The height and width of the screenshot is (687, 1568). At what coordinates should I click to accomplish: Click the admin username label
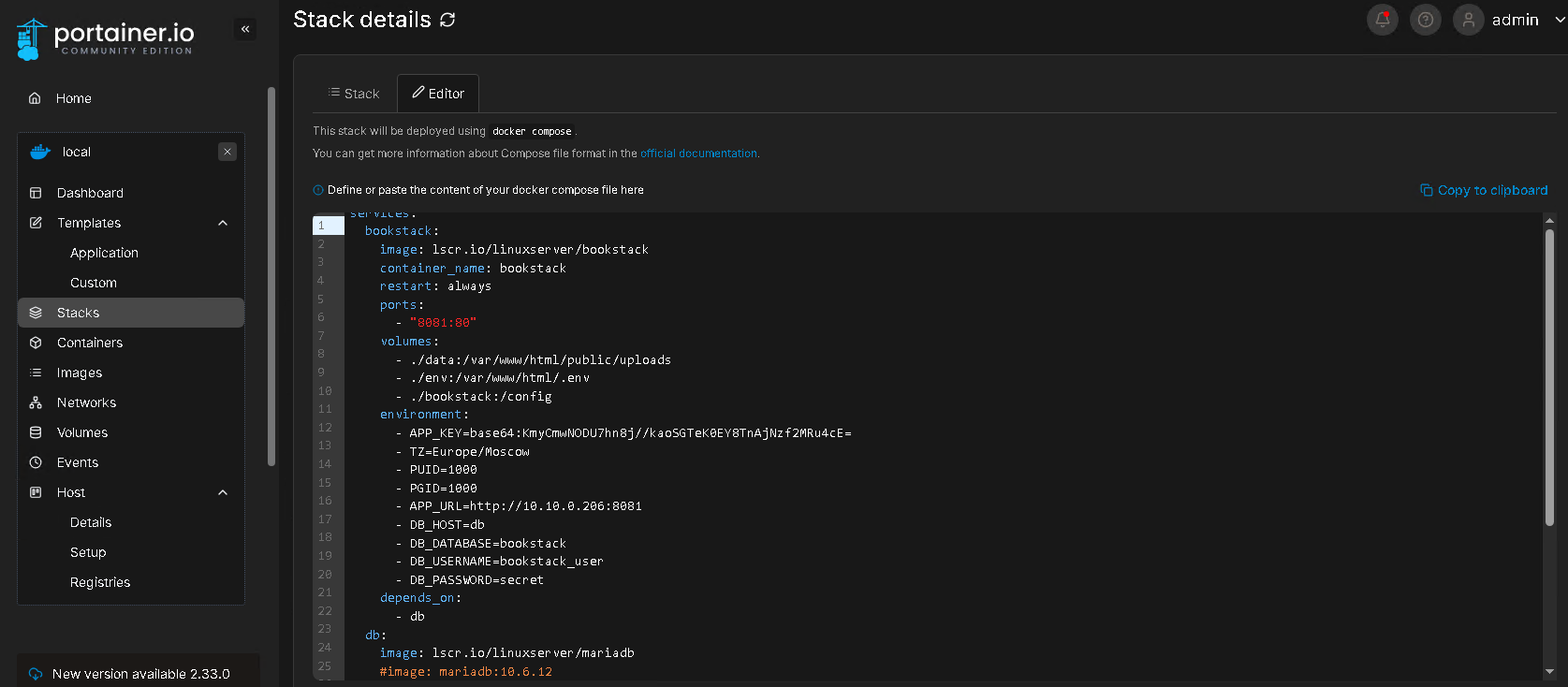[1516, 20]
